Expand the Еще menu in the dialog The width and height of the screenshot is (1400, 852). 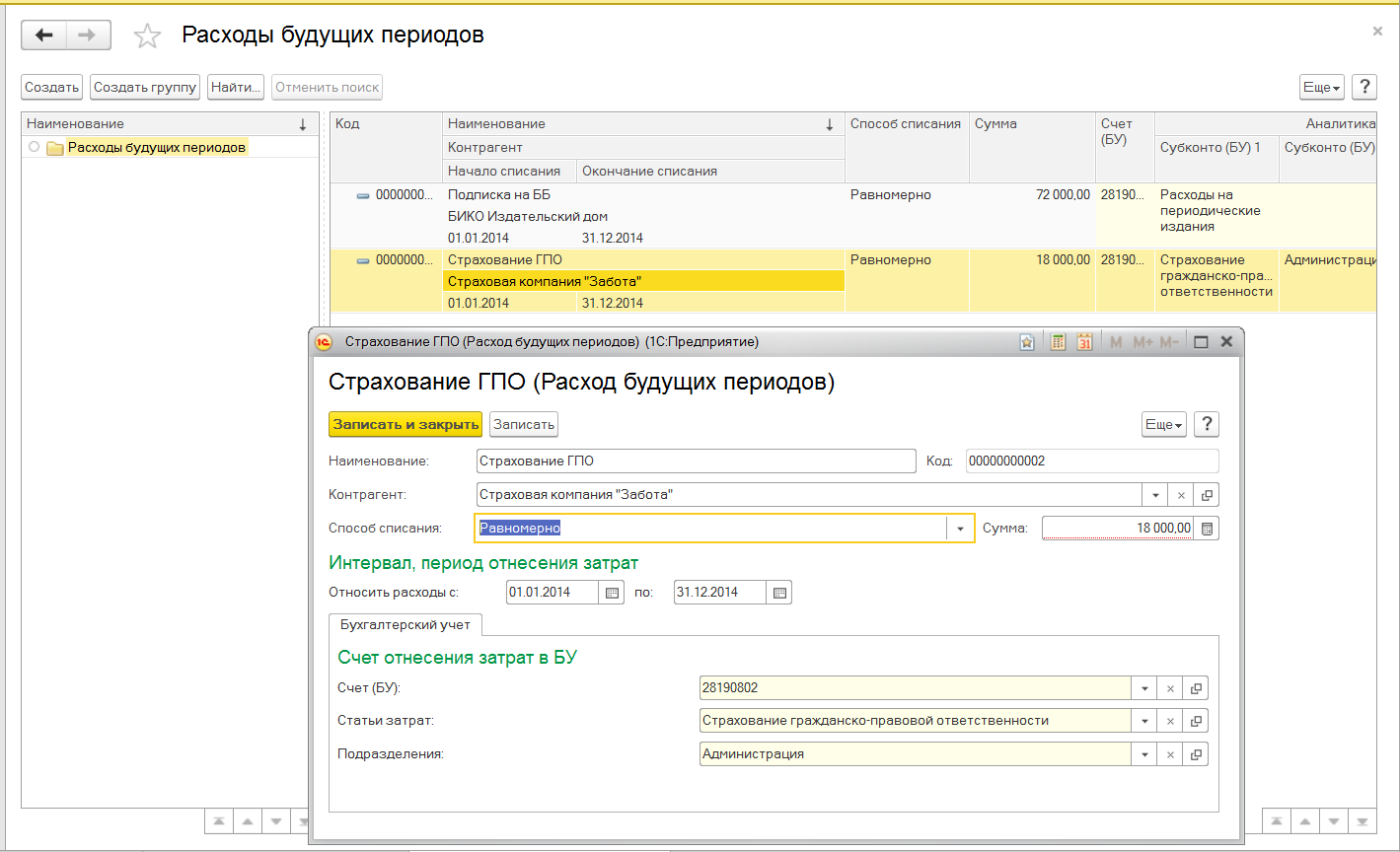coord(1164,424)
